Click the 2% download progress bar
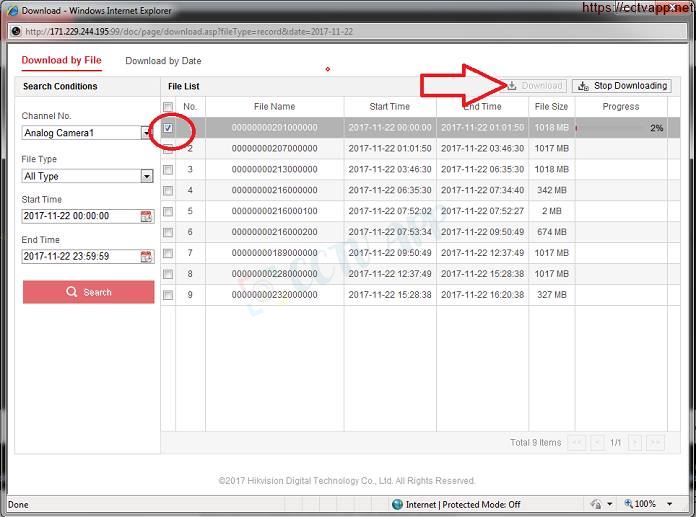The width and height of the screenshot is (696, 517). pyautogui.click(x=620, y=128)
